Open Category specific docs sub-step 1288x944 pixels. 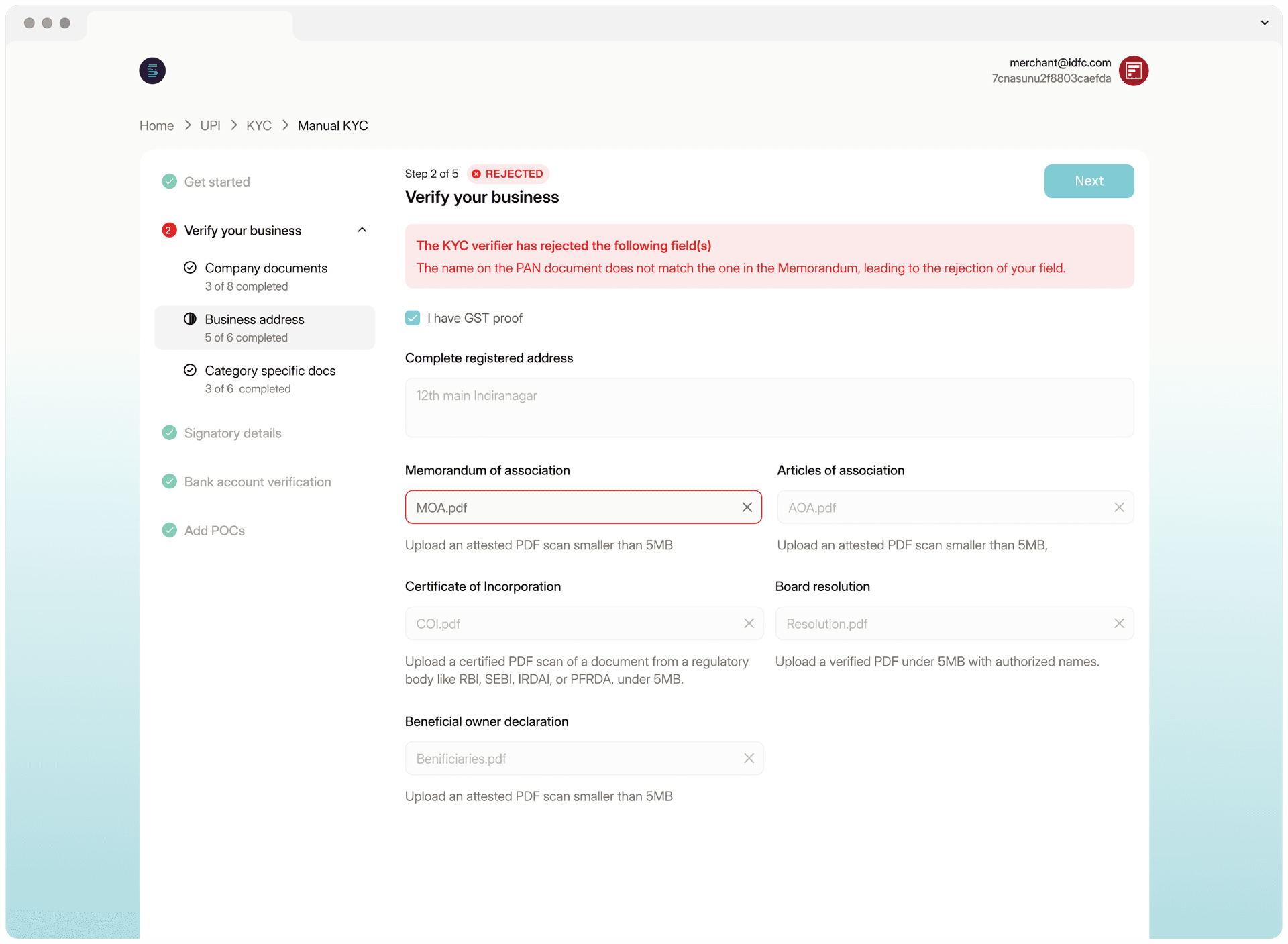pyautogui.click(x=265, y=379)
